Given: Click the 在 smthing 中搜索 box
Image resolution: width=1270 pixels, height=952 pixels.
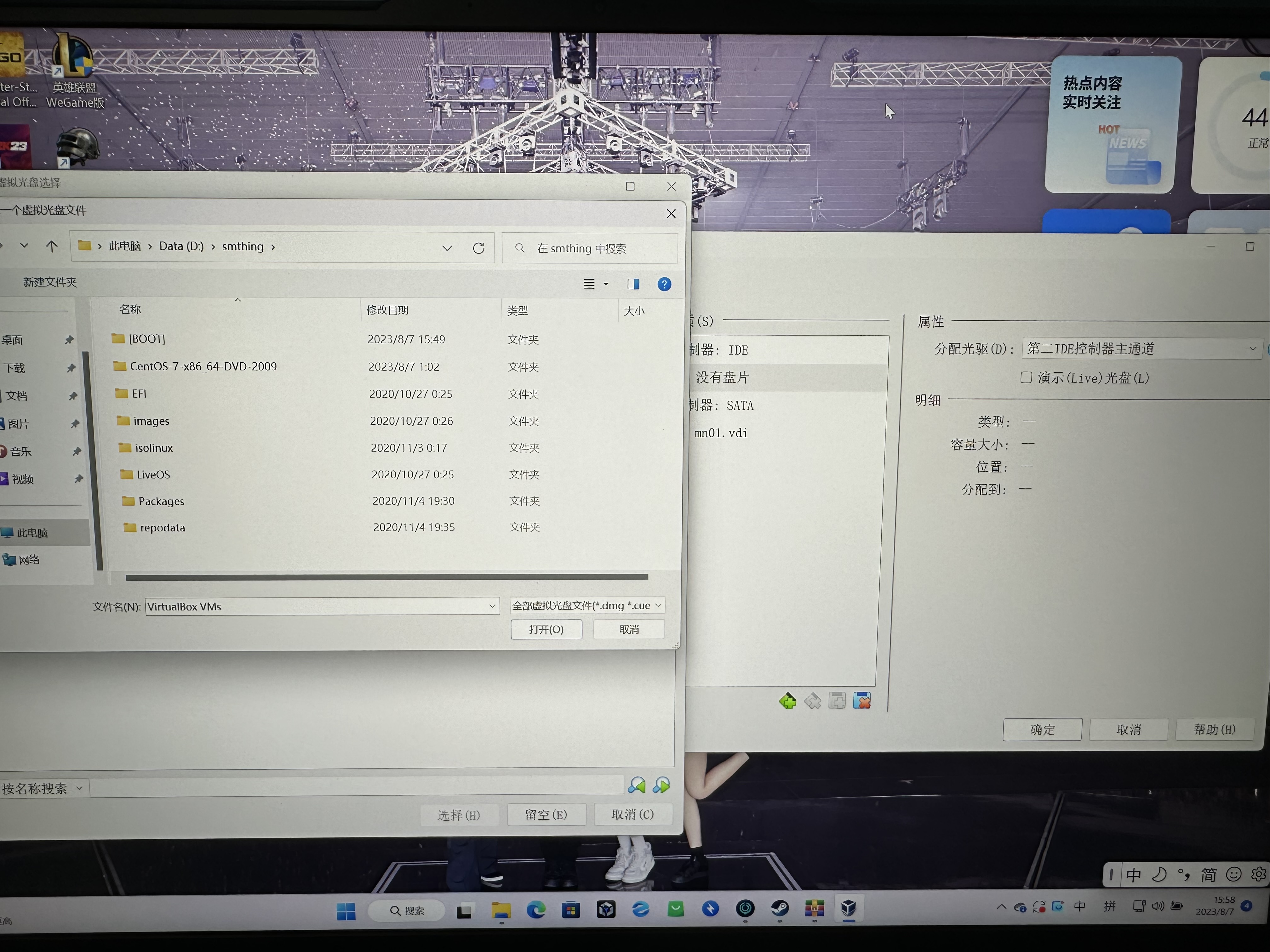Looking at the screenshot, I should pos(590,248).
